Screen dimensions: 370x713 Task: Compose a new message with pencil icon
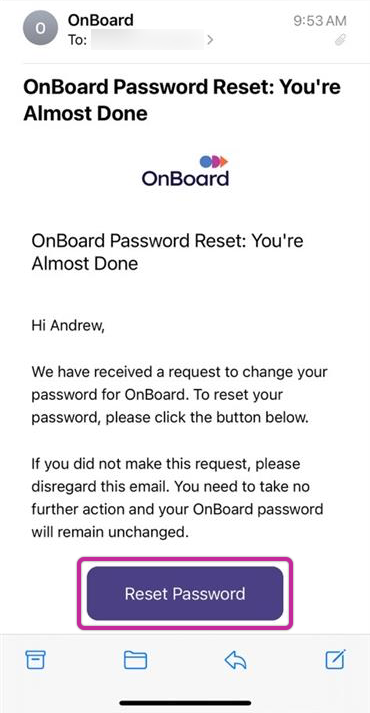[x=336, y=659]
